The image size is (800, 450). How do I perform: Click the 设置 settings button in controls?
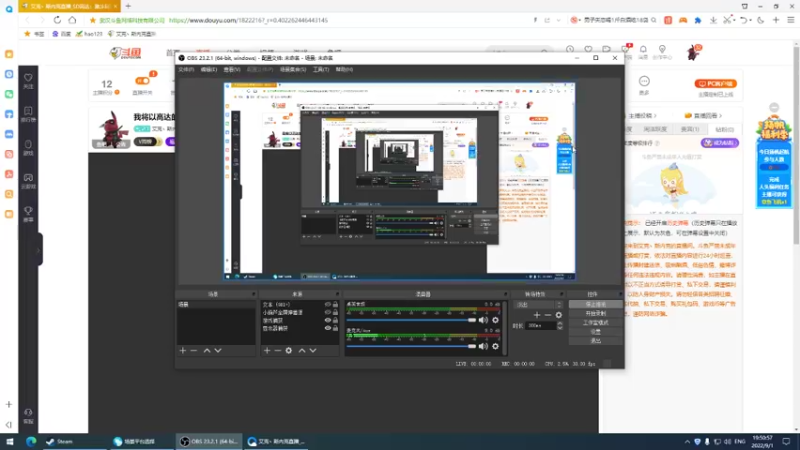[595, 332]
